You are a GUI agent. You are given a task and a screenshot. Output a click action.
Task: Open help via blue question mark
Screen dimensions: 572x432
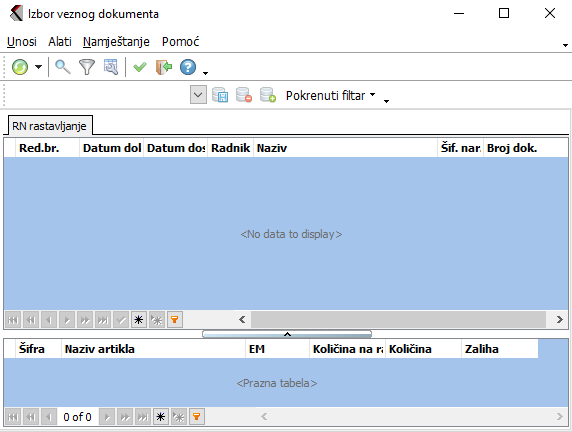(188, 67)
